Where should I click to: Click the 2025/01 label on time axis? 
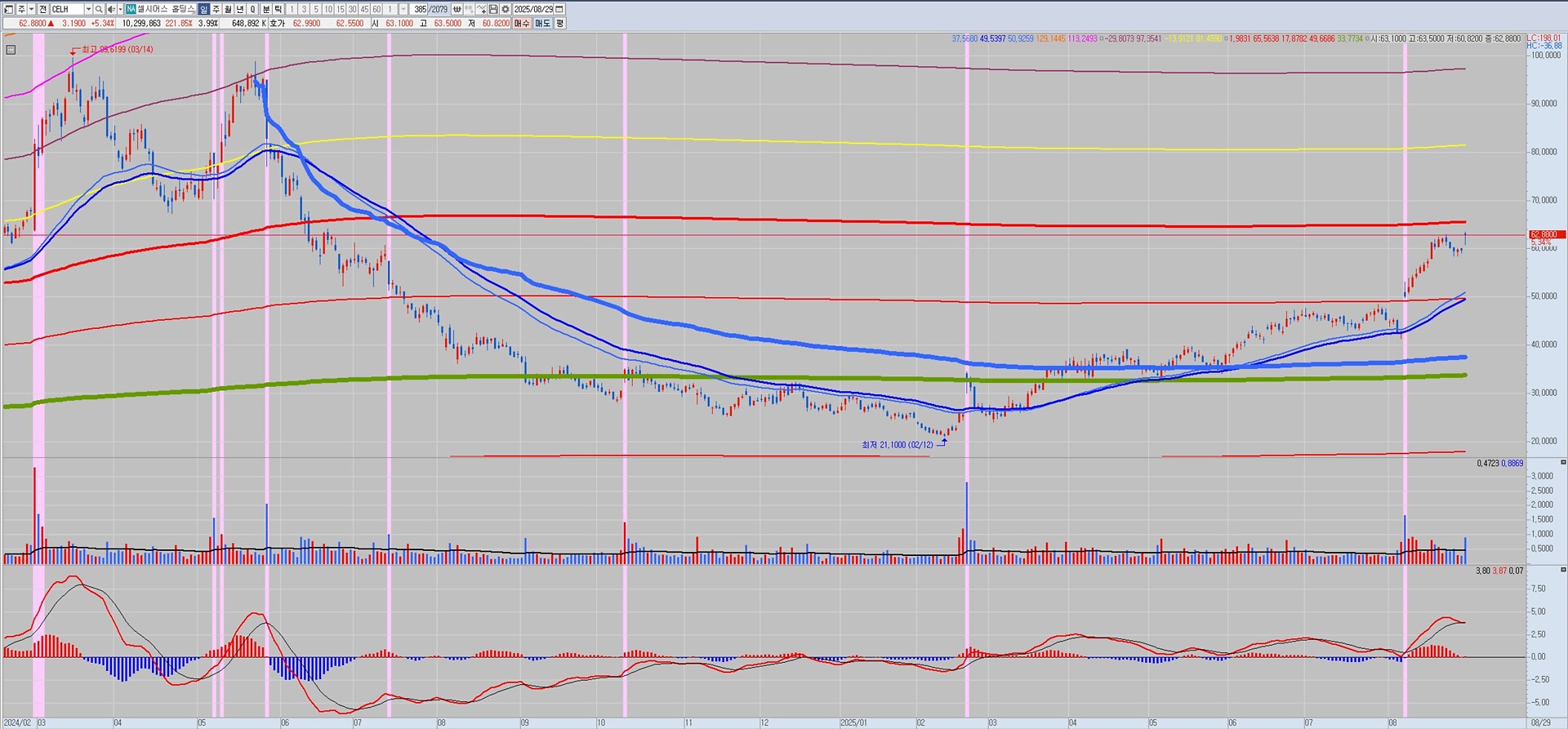click(x=853, y=723)
